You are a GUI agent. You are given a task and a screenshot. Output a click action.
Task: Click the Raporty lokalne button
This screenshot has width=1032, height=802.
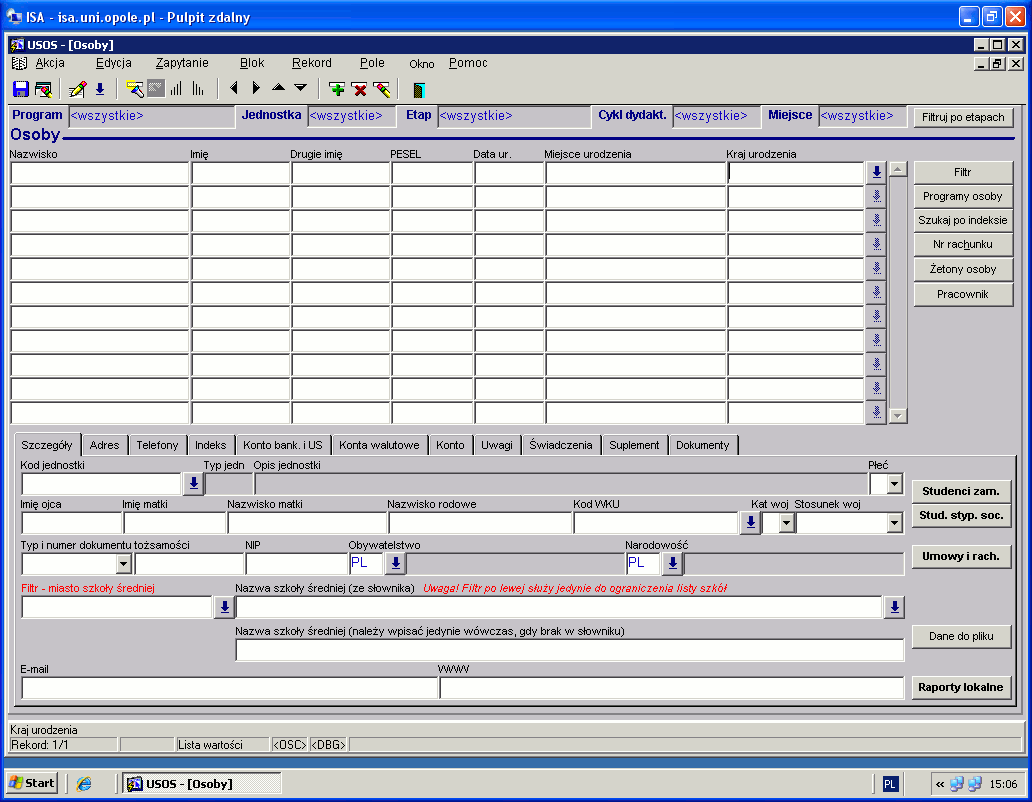pyautogui.click(x=961, y=687)
